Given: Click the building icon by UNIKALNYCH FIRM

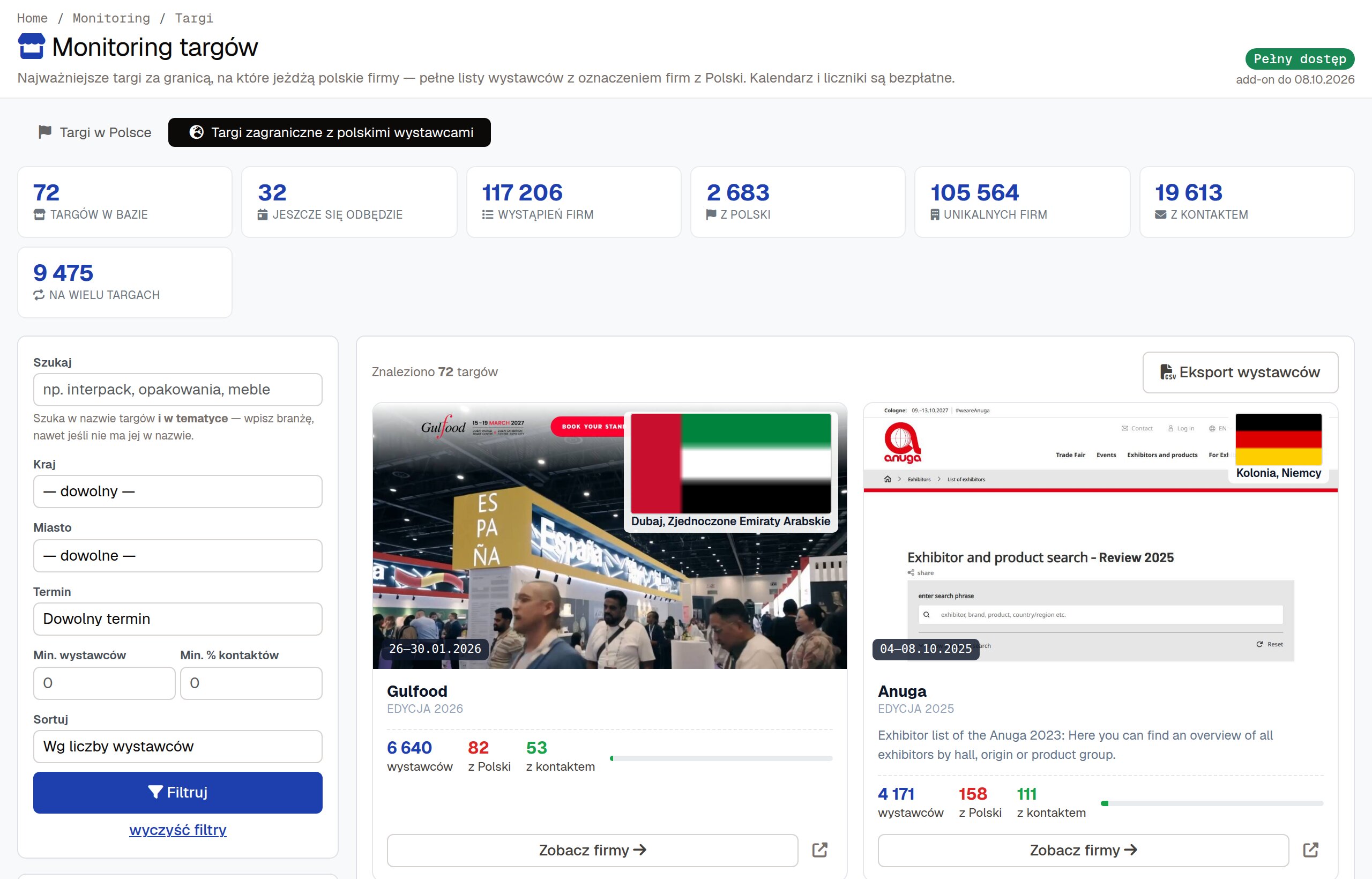Looking at the screenshot, I should click(935, 214).
